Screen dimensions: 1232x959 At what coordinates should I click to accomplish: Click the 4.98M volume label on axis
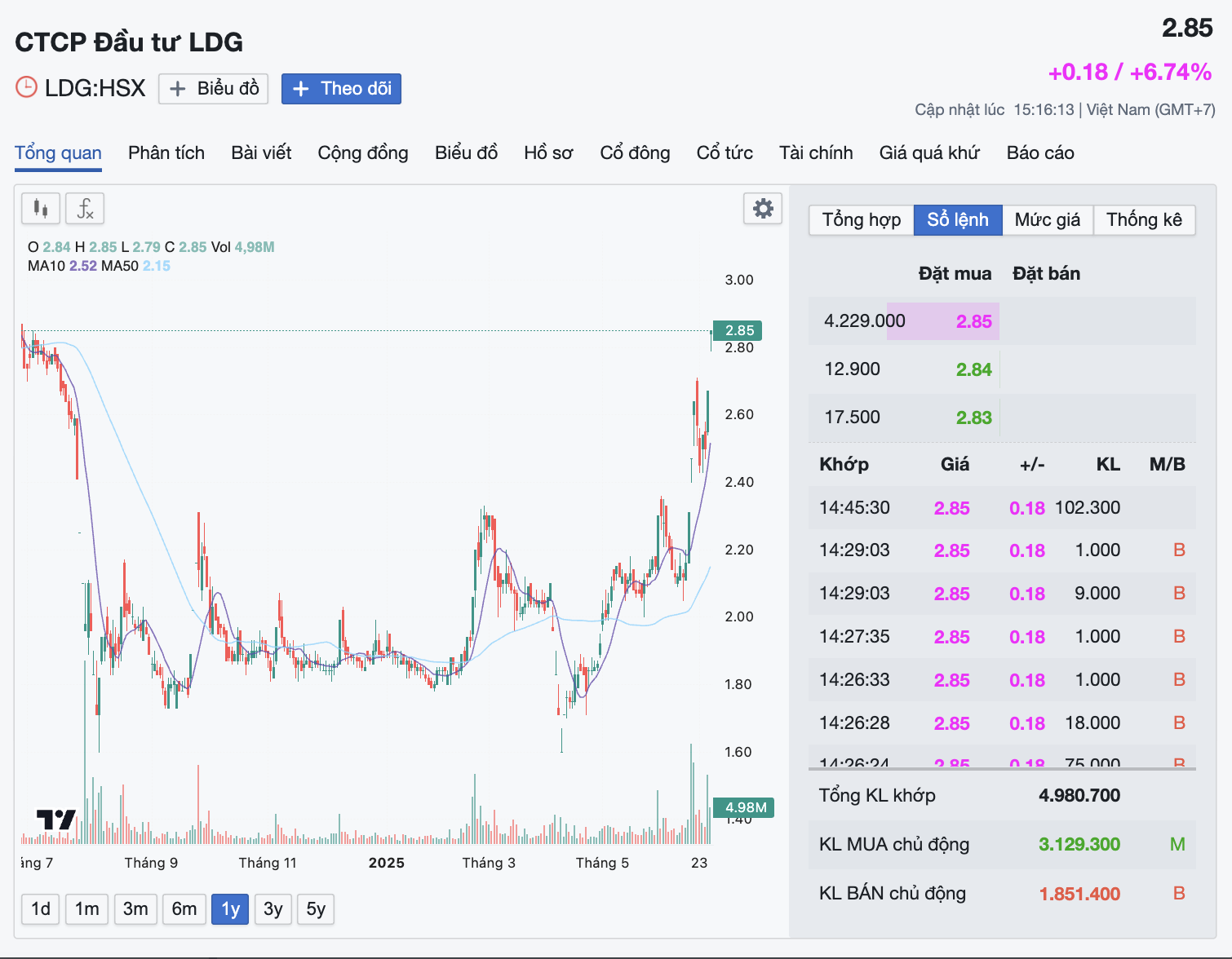[x=743, y=807]
